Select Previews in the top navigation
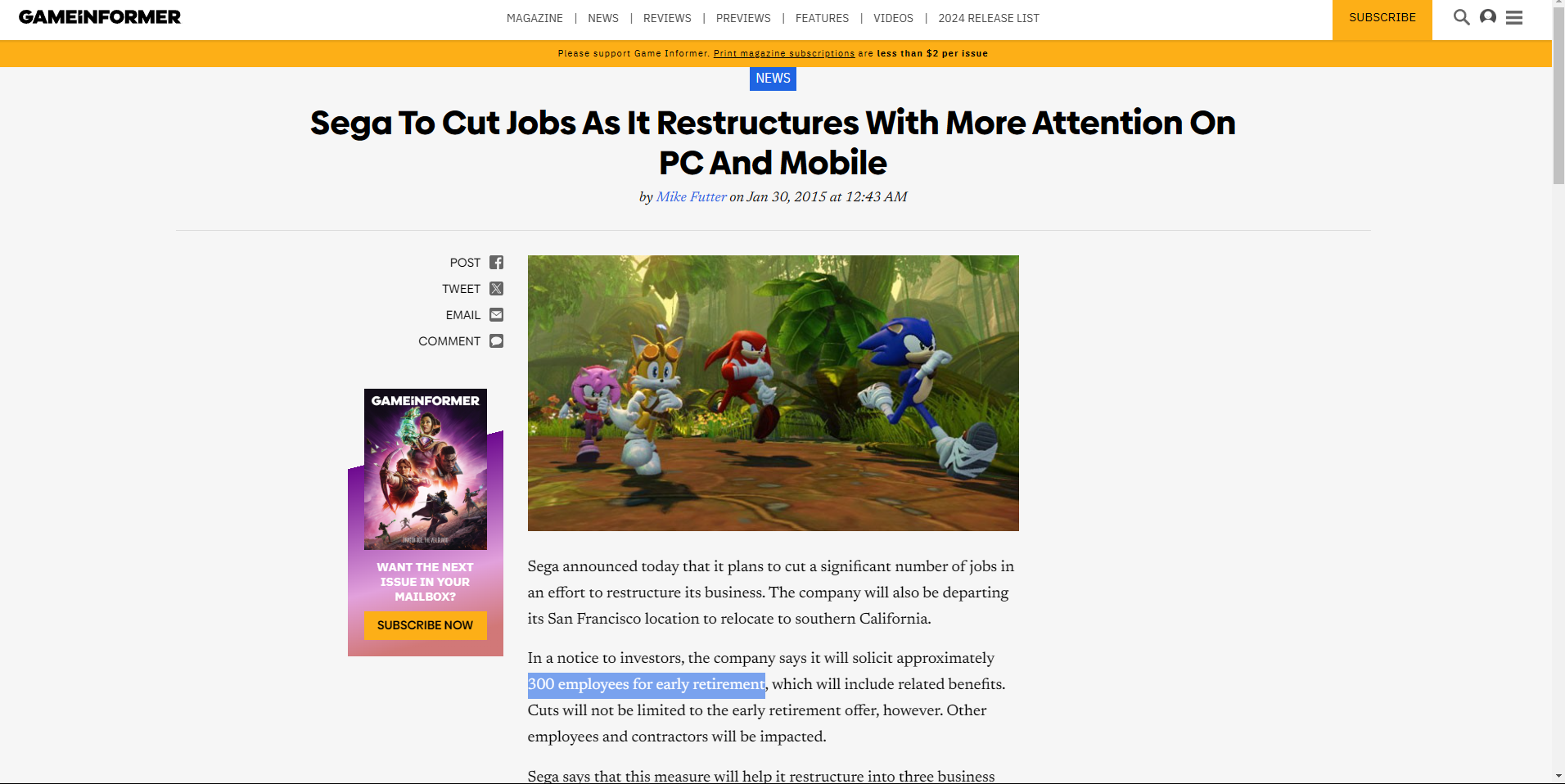The height and width of the screenshot is (784, 1565). (743, 18)
